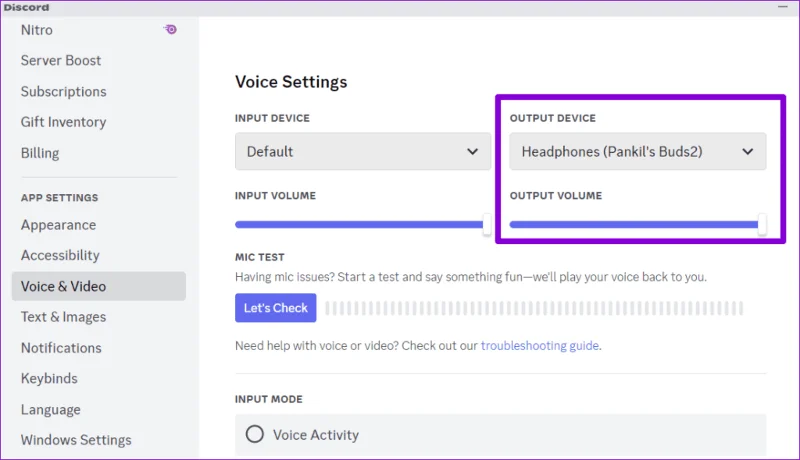Click the APP SETTINGS section header

(x=59, y=198)
